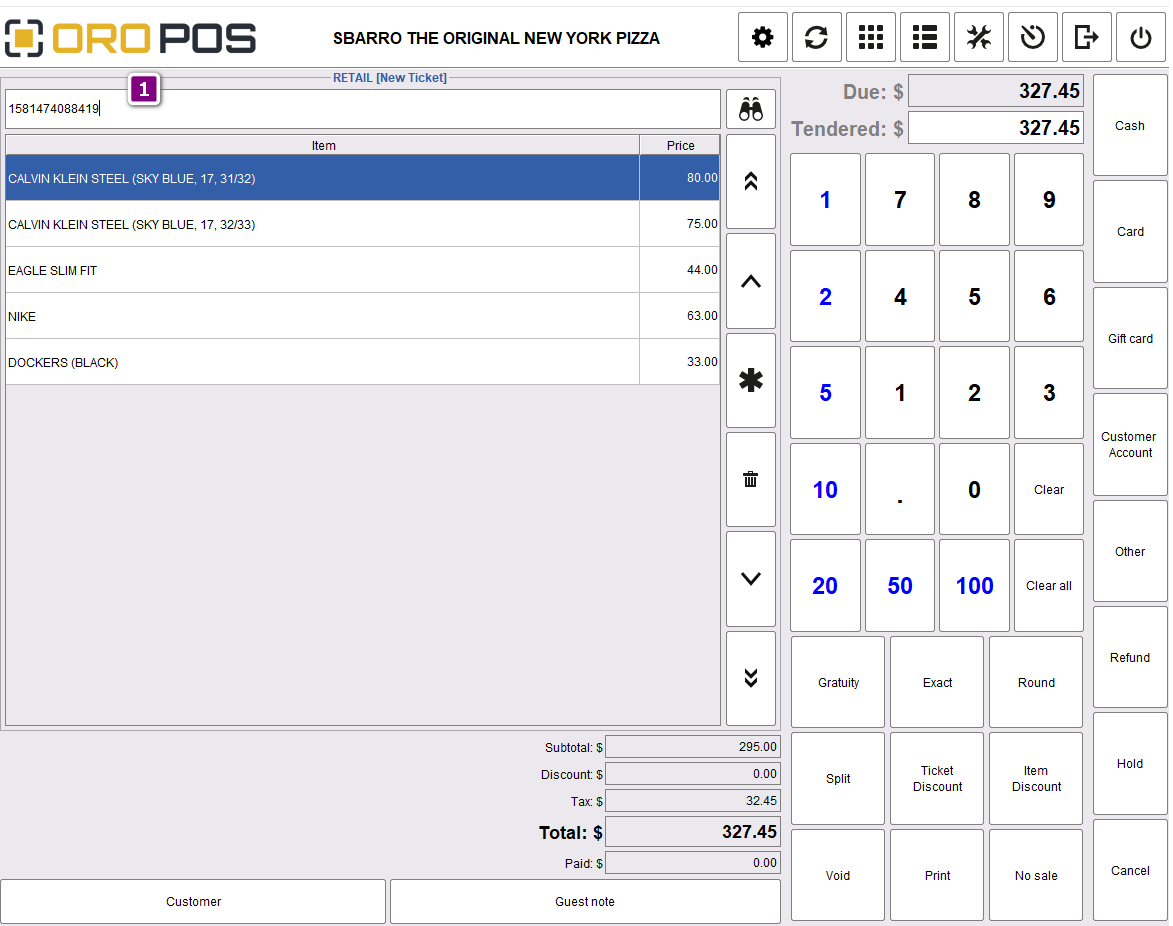Tap blue quick amount 1

(x=825, y=200)
